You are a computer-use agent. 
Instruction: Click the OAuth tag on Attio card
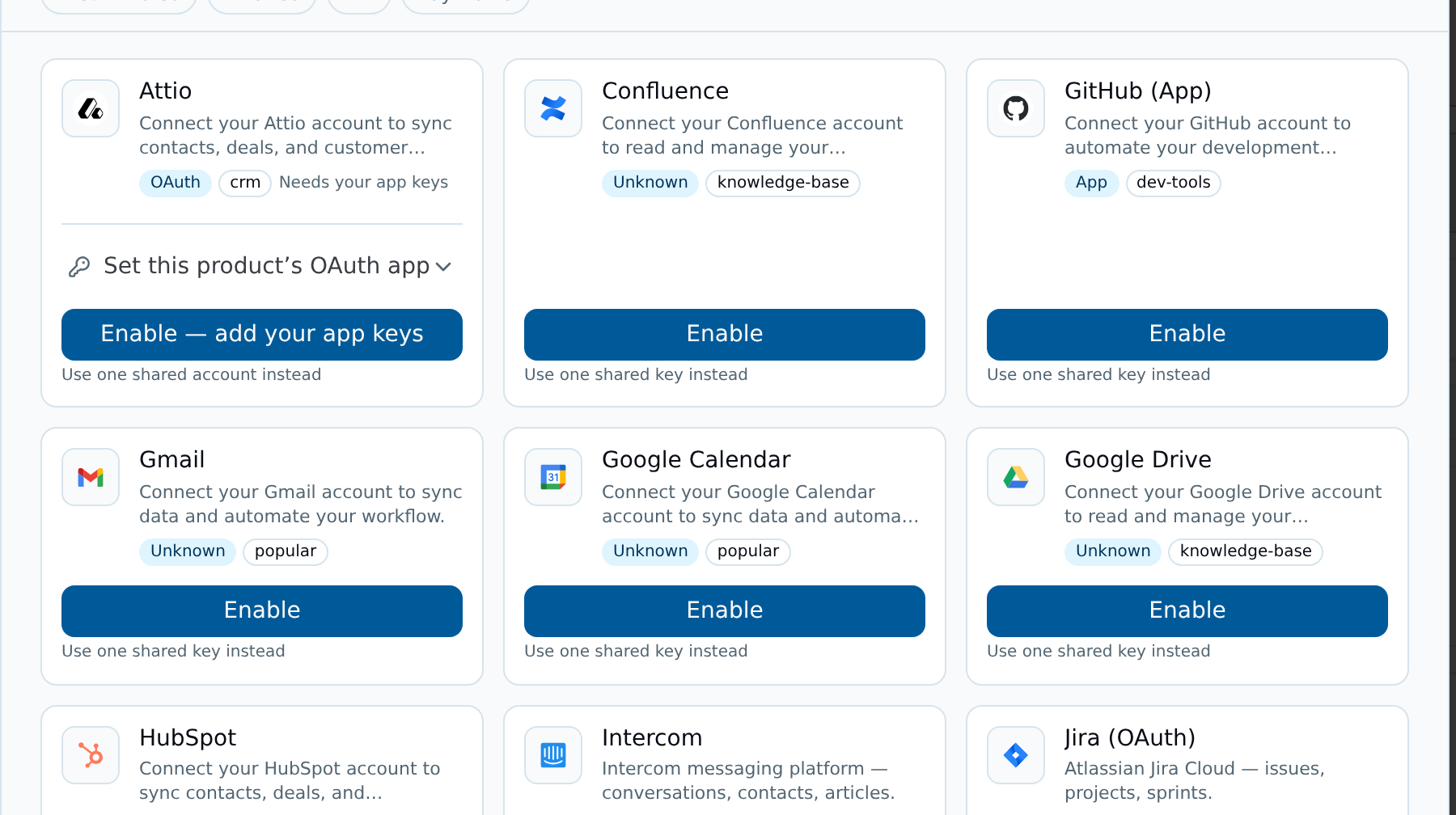[x=176, y=183]
